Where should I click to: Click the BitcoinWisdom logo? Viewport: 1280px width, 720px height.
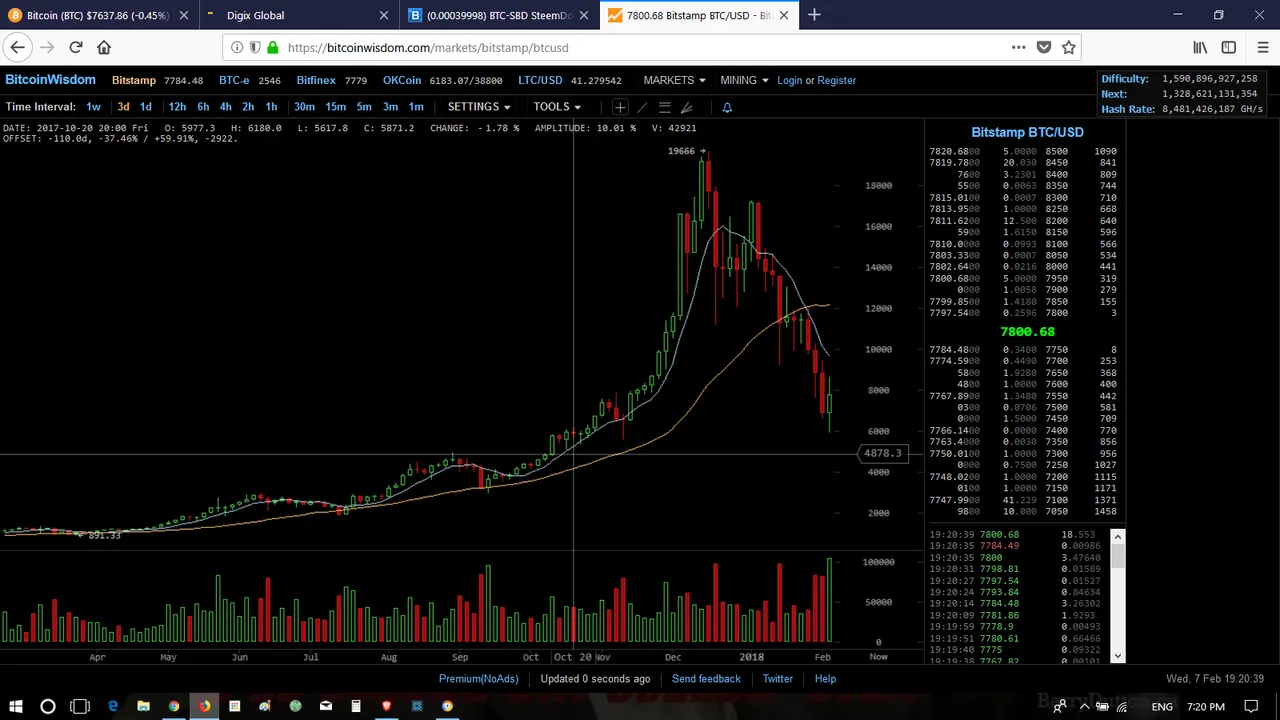[x=50, y=80]
